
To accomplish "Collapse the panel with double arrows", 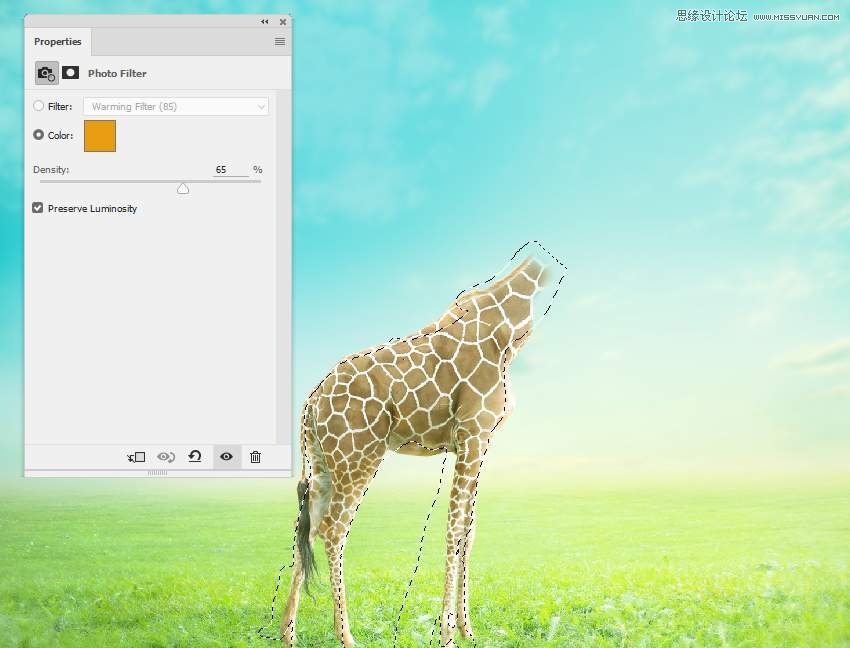I will coord(265,21).
